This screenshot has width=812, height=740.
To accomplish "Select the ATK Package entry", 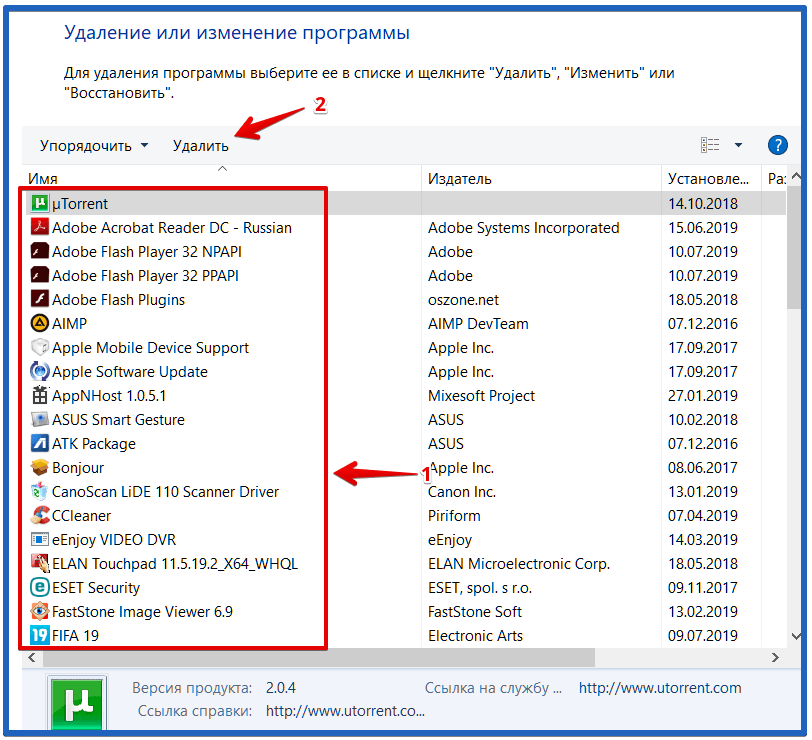I will click(94, 444).
